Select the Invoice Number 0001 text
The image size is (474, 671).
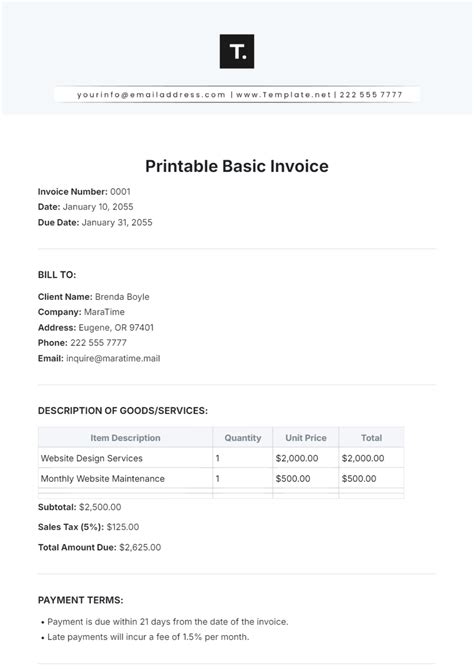point(84,192)
